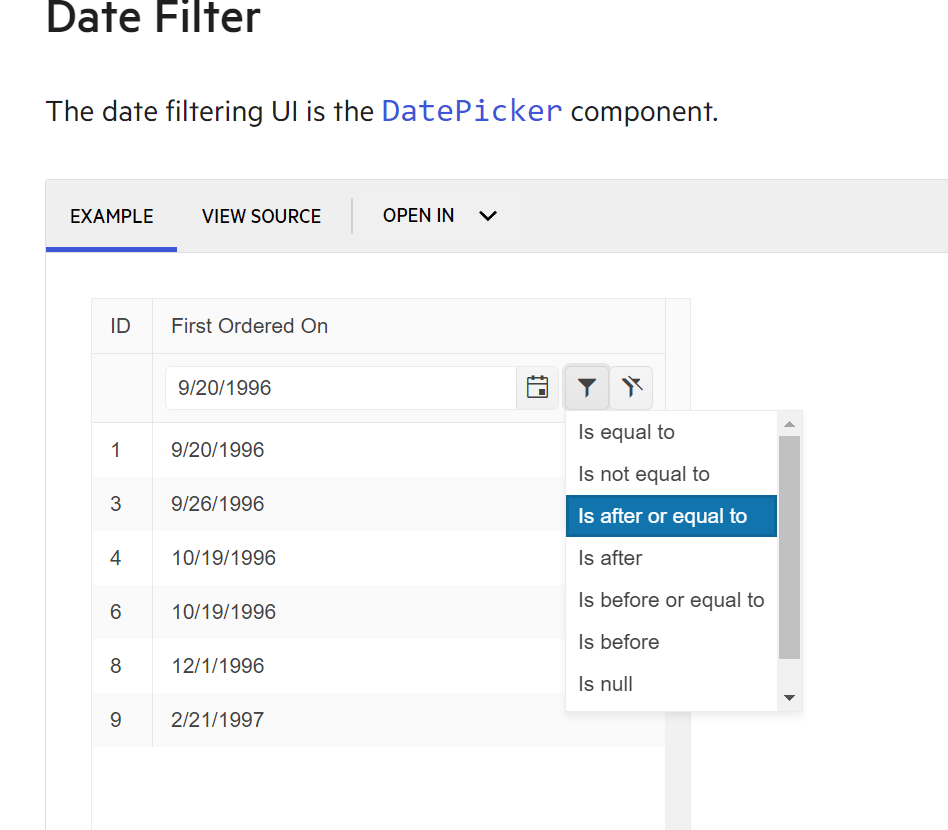948x830 pixels.
Task: Choose 'Is not equal to' from the list
Action: coord(644,474)
